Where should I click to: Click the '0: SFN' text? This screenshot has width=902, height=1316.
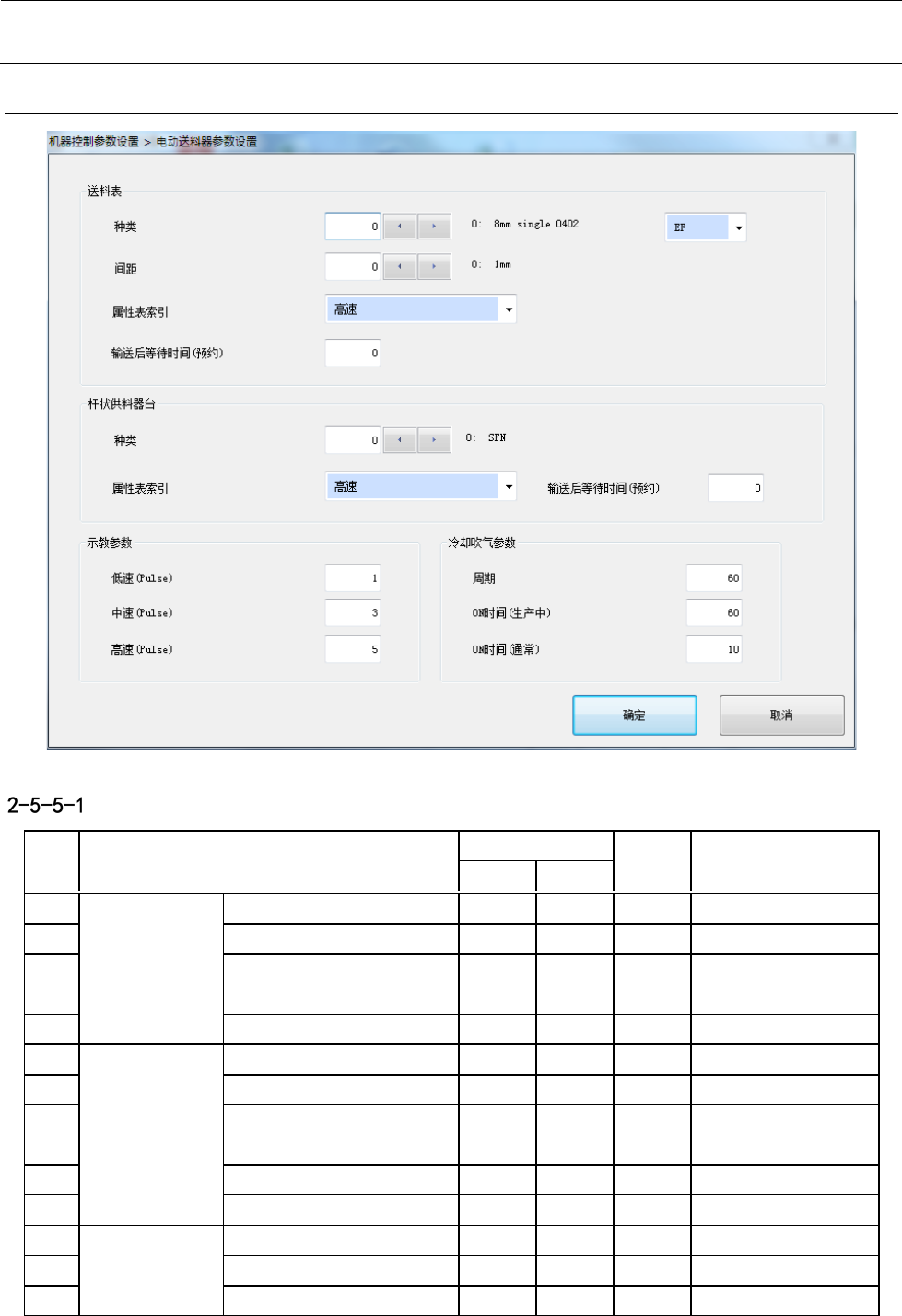coord(486,437)
